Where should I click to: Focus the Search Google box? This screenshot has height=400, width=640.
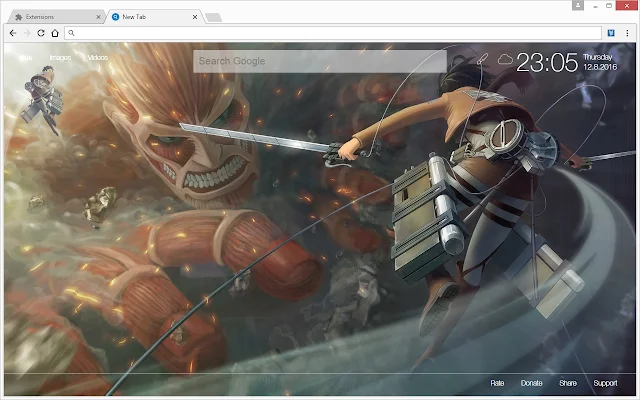point(320,61)
